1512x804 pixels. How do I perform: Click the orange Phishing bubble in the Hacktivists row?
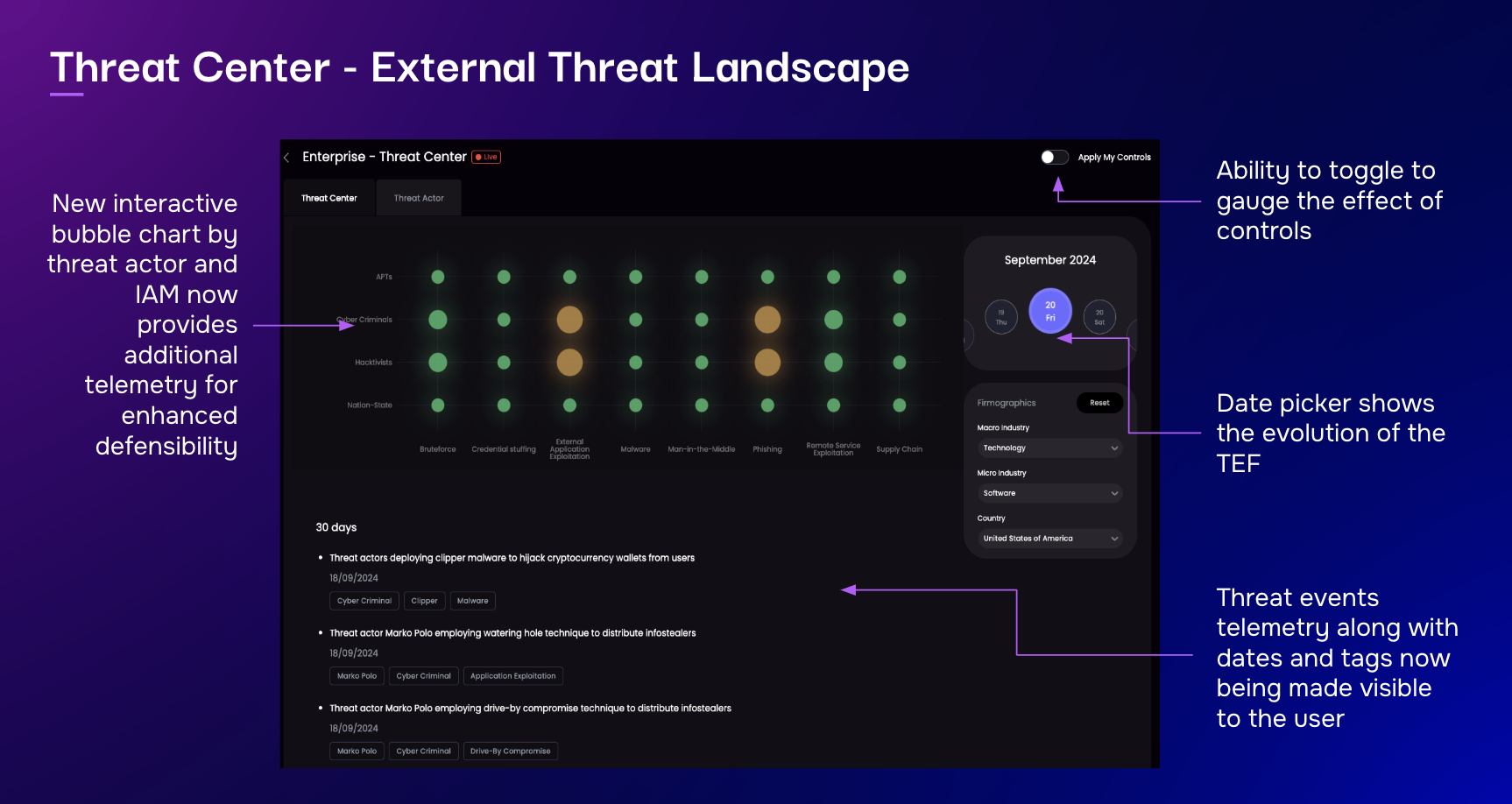pyautogui.click(x=767, y=361)
